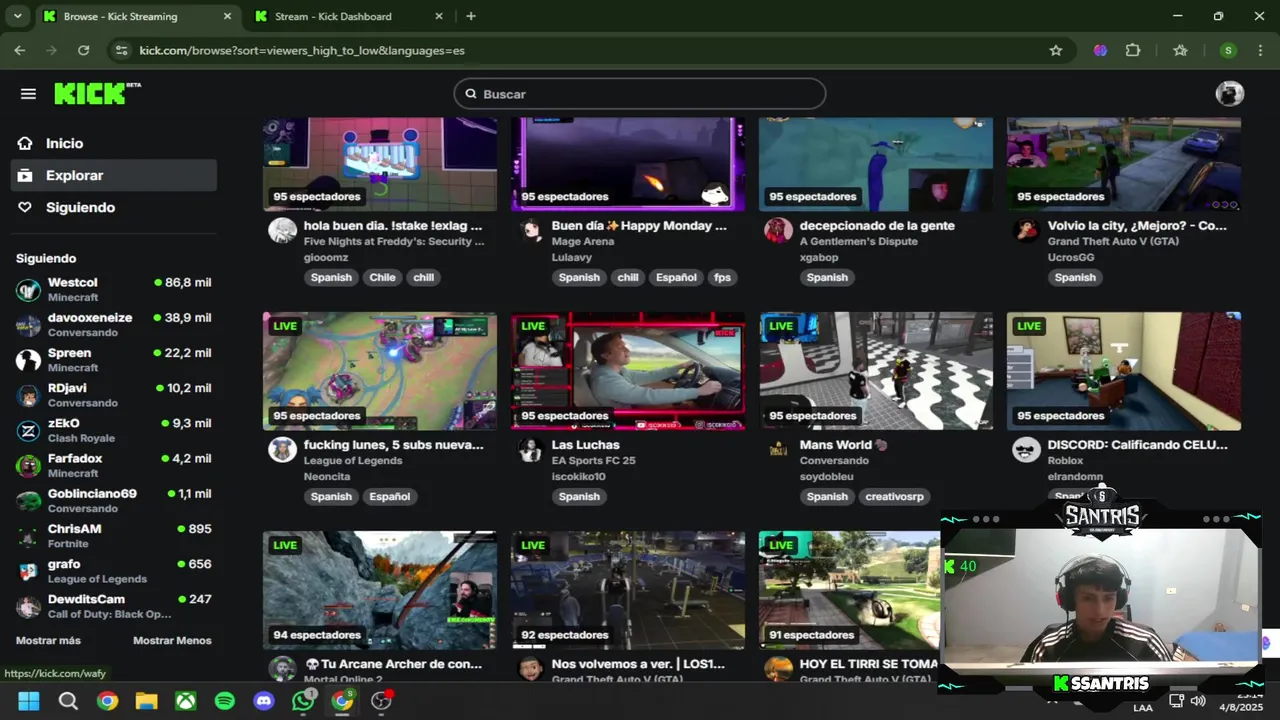Click iscokiko10 channel name

point(579,477)
